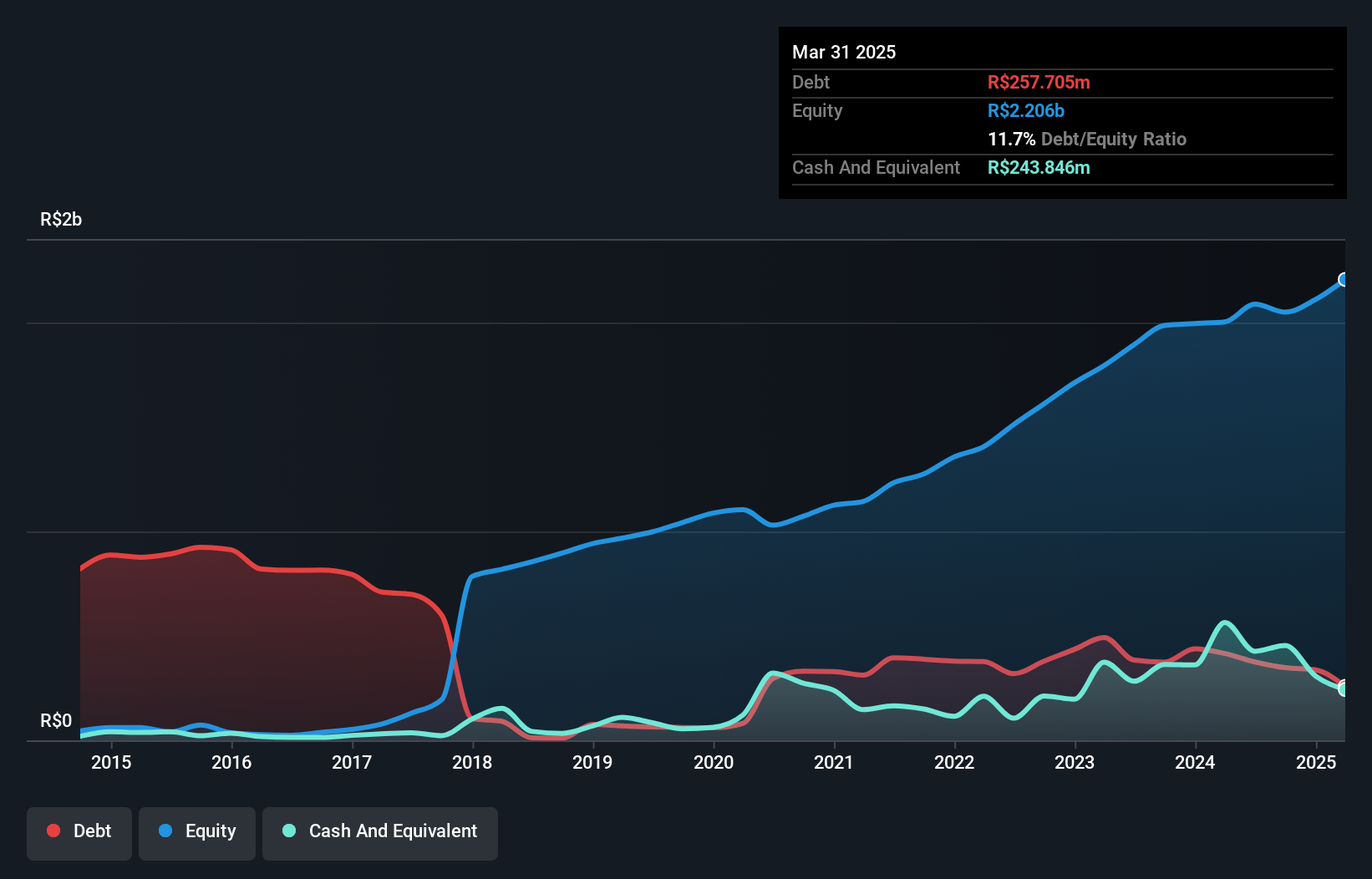Viewport: 1372px width, 879px height.
Task: Click the 2023 x-axis label
Action: (1075, 762)
